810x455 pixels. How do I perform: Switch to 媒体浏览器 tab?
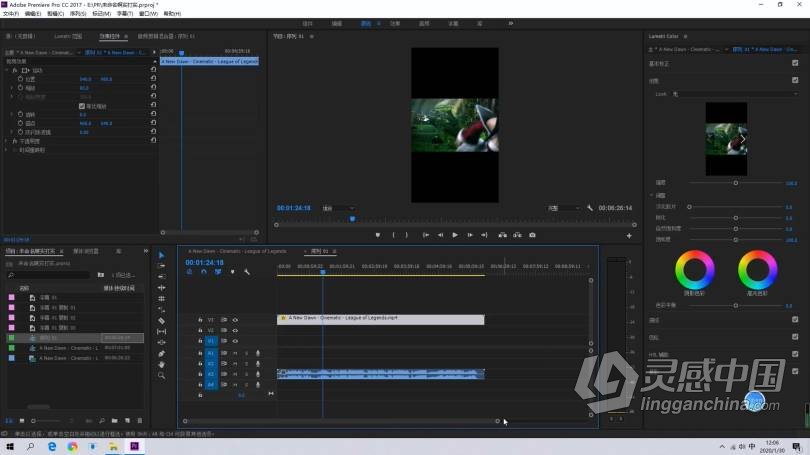pos(85,251)
